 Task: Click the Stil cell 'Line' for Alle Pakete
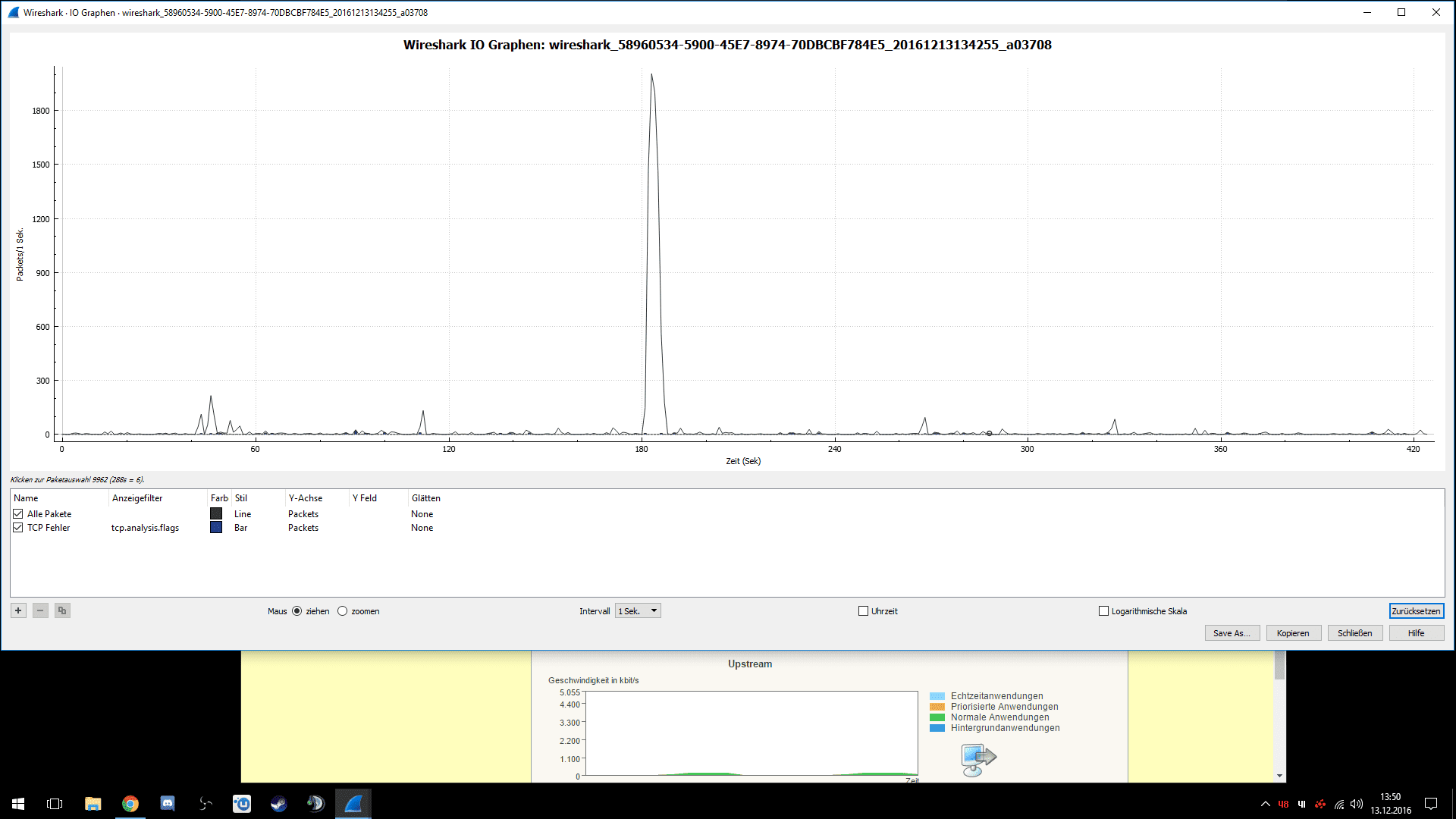point(243,513)
